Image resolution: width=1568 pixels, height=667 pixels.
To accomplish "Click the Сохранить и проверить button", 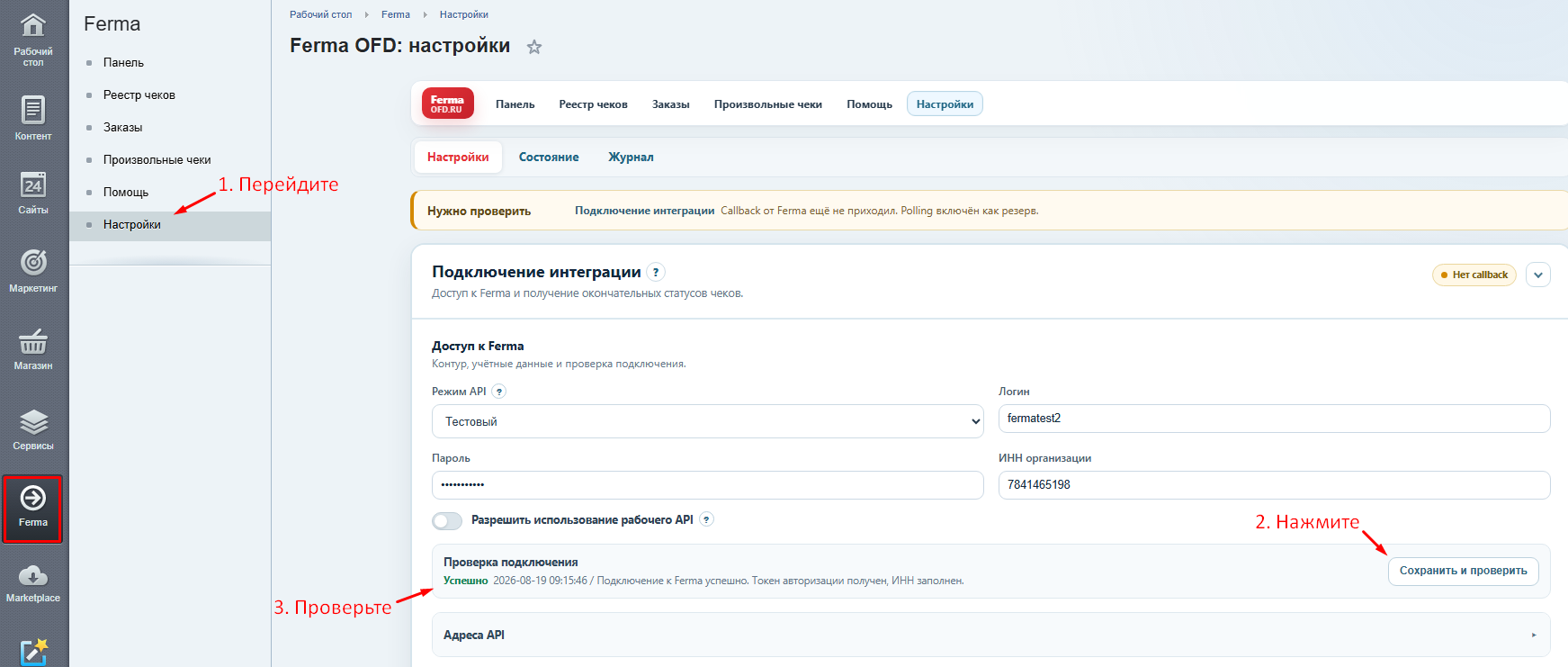I will pyautogui.click(x=1464, y=571).
